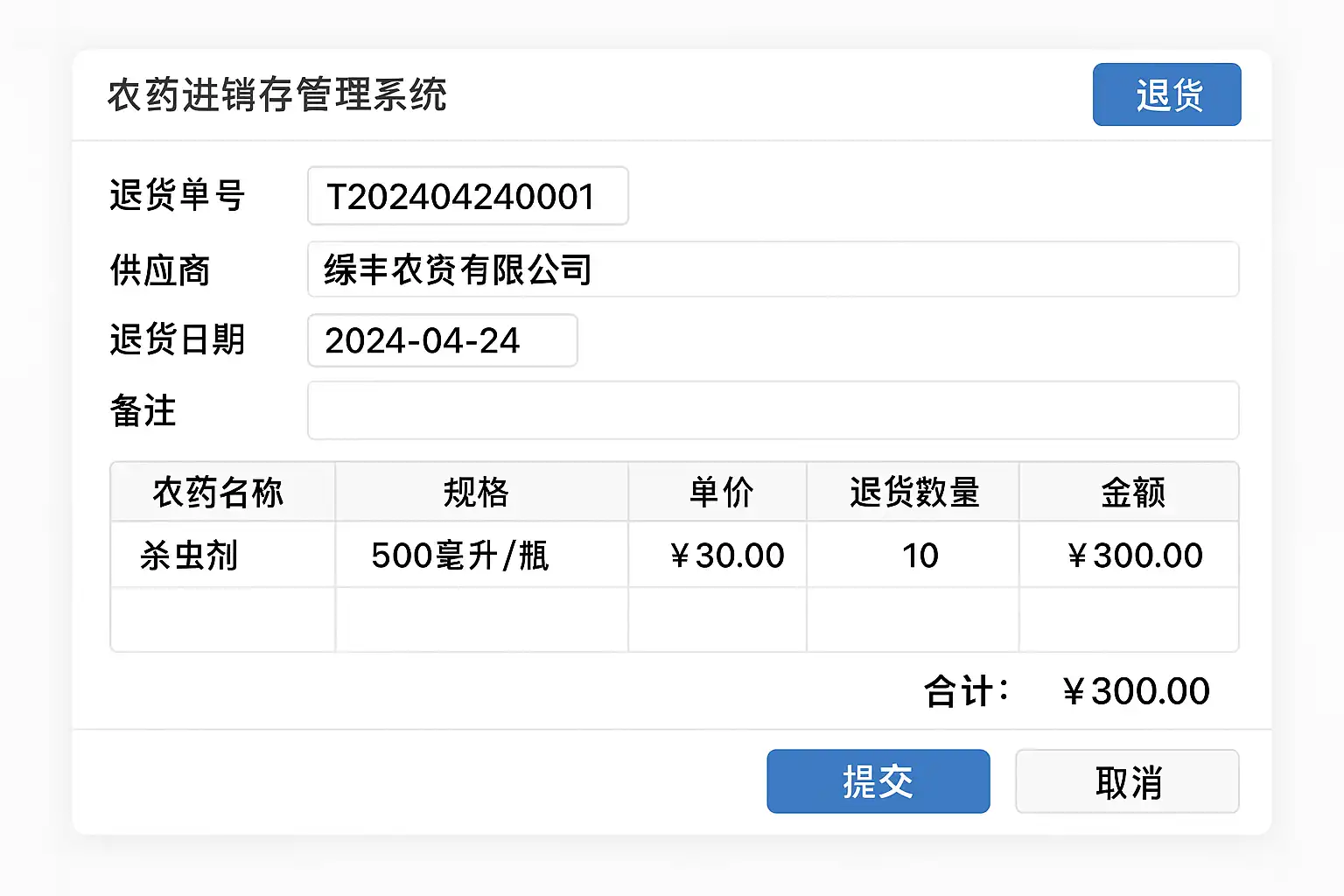The image size is (1344, 896).
Task: Click the 合计 total amount ¥300.00
Action: point(1136,691)
